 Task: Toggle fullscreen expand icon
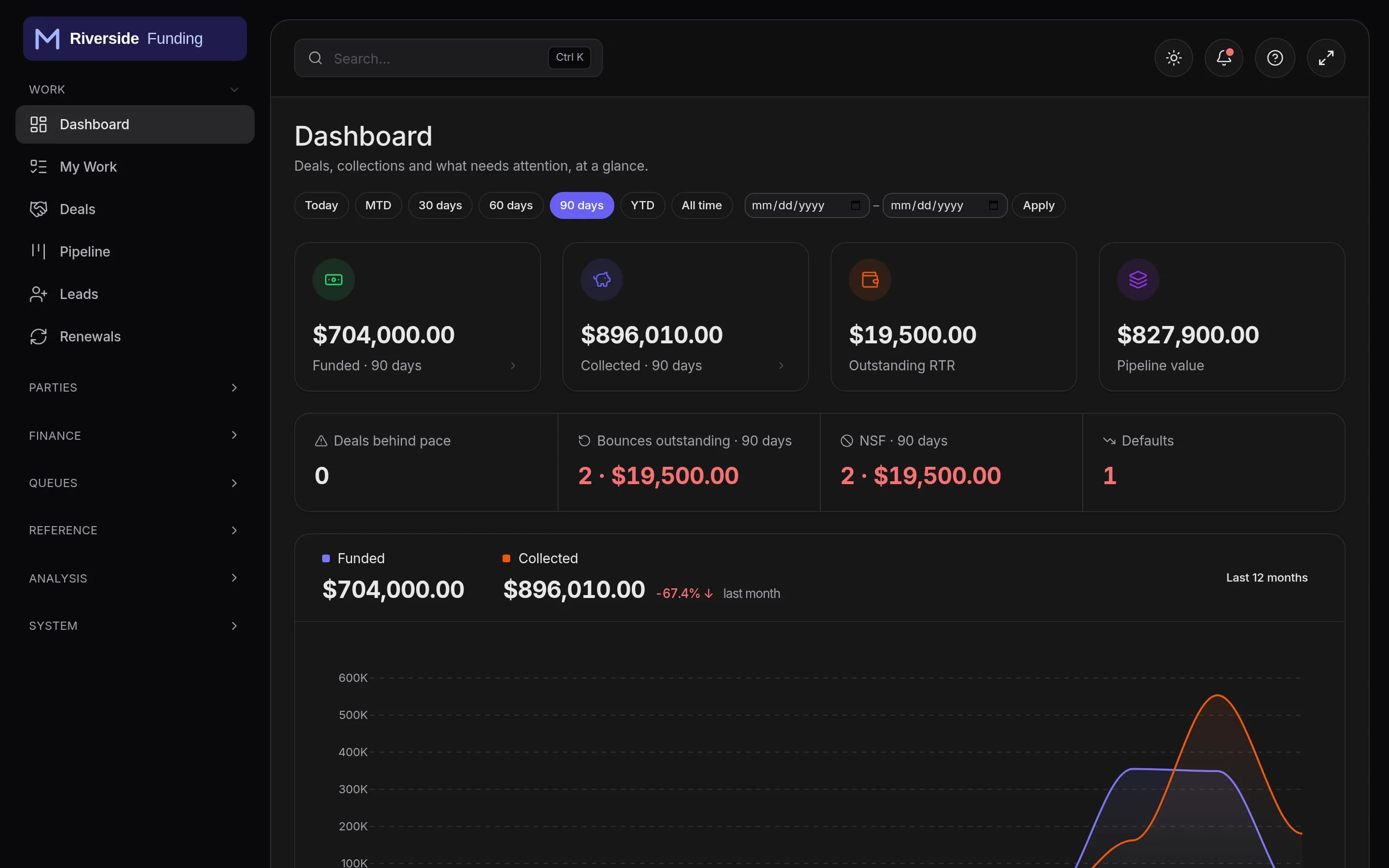pyautogui.click(x=1326, y=58)
